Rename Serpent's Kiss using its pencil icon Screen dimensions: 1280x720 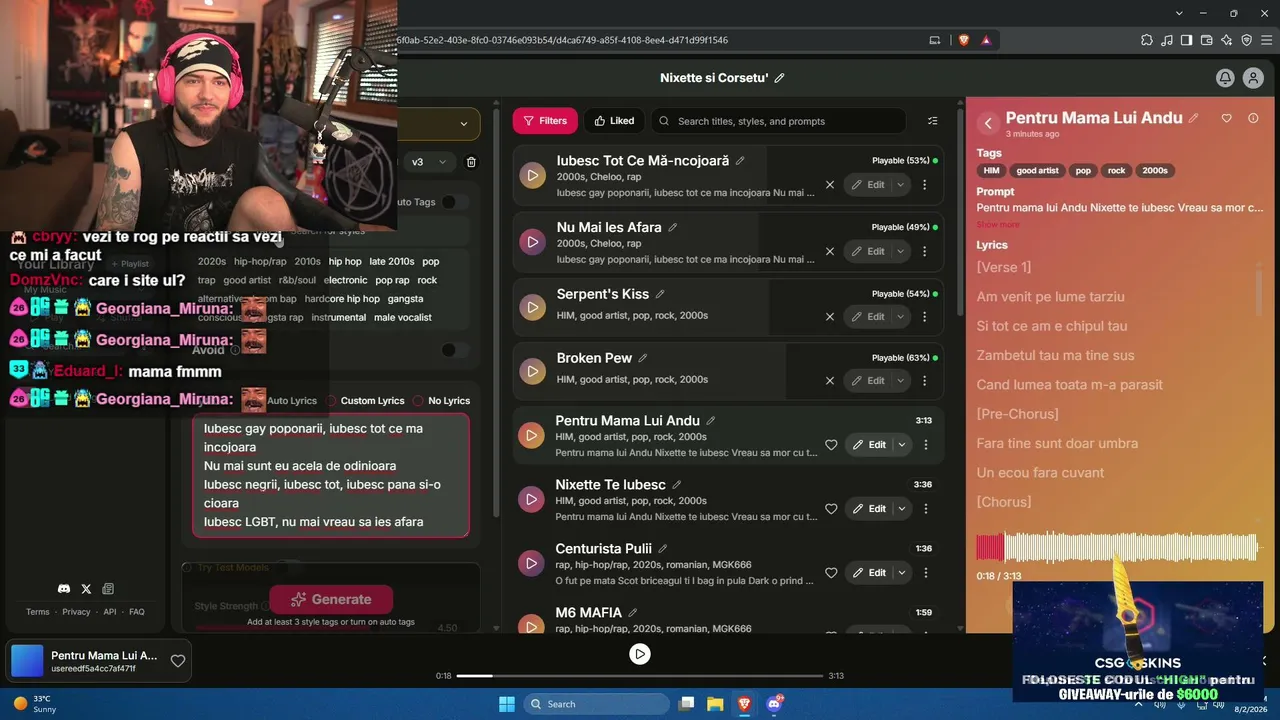point(660,294)
